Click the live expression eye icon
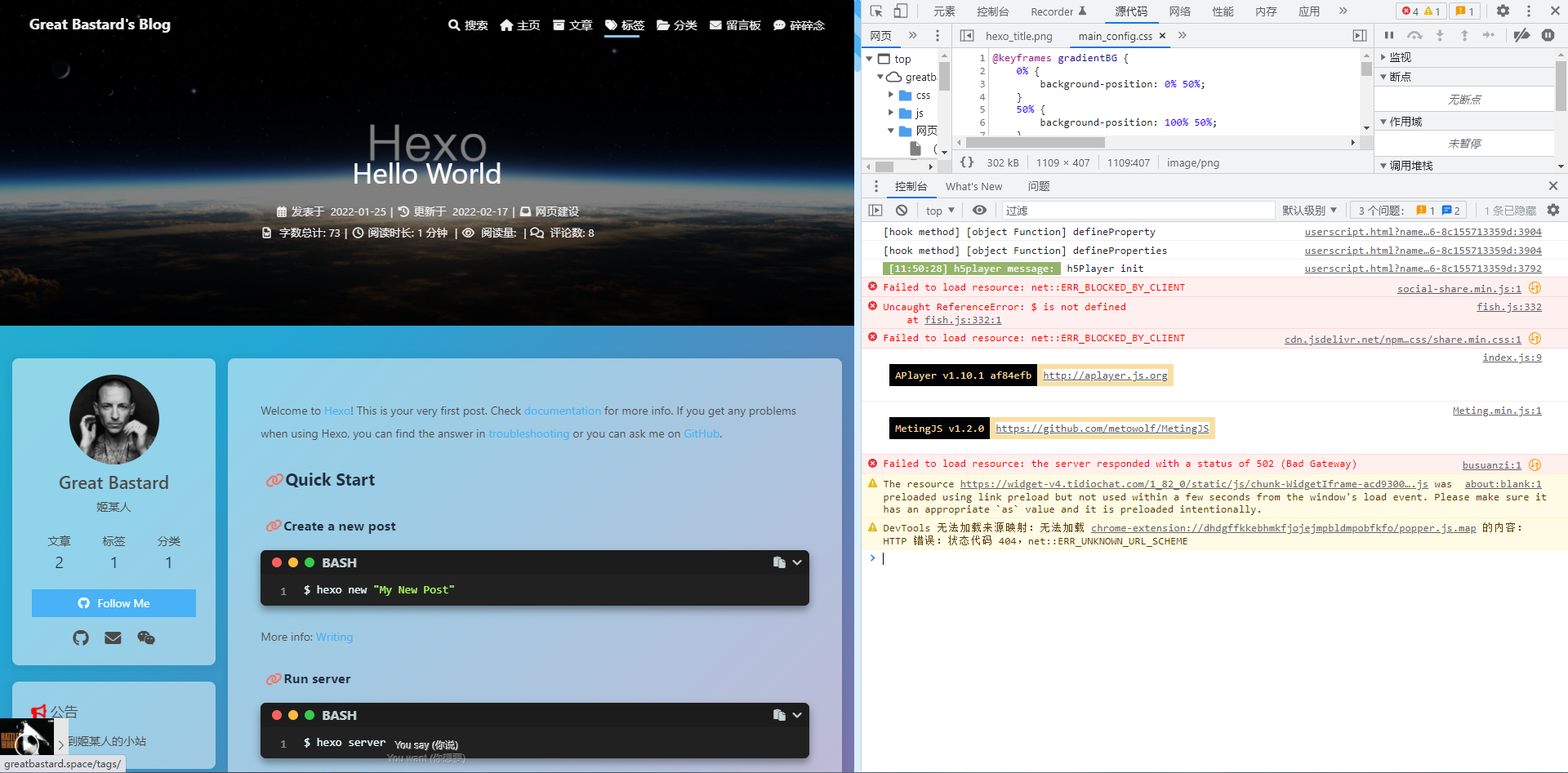 (x=979, y=211)
